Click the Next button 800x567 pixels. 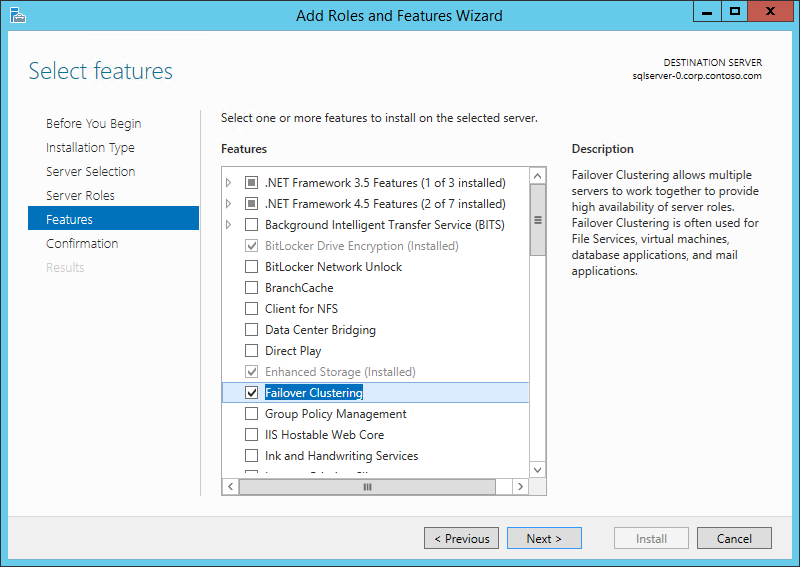[x=543, y=539]
